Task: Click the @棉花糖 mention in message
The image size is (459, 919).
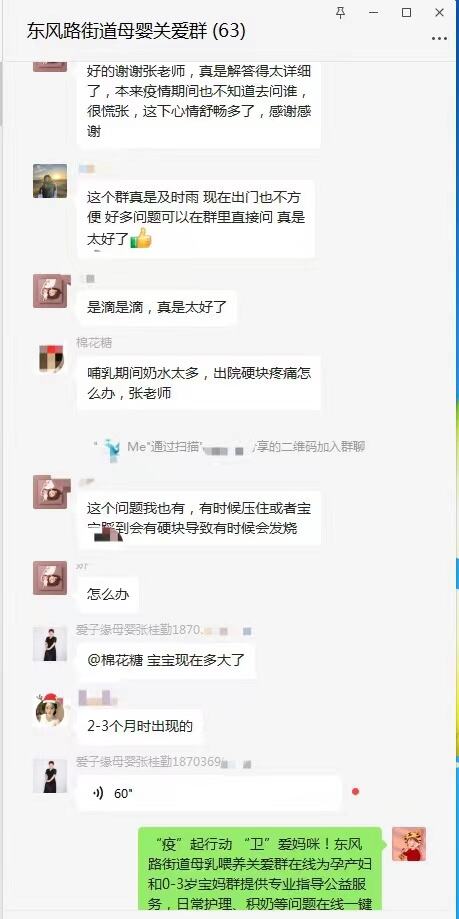Action: [x=115, y=661]
